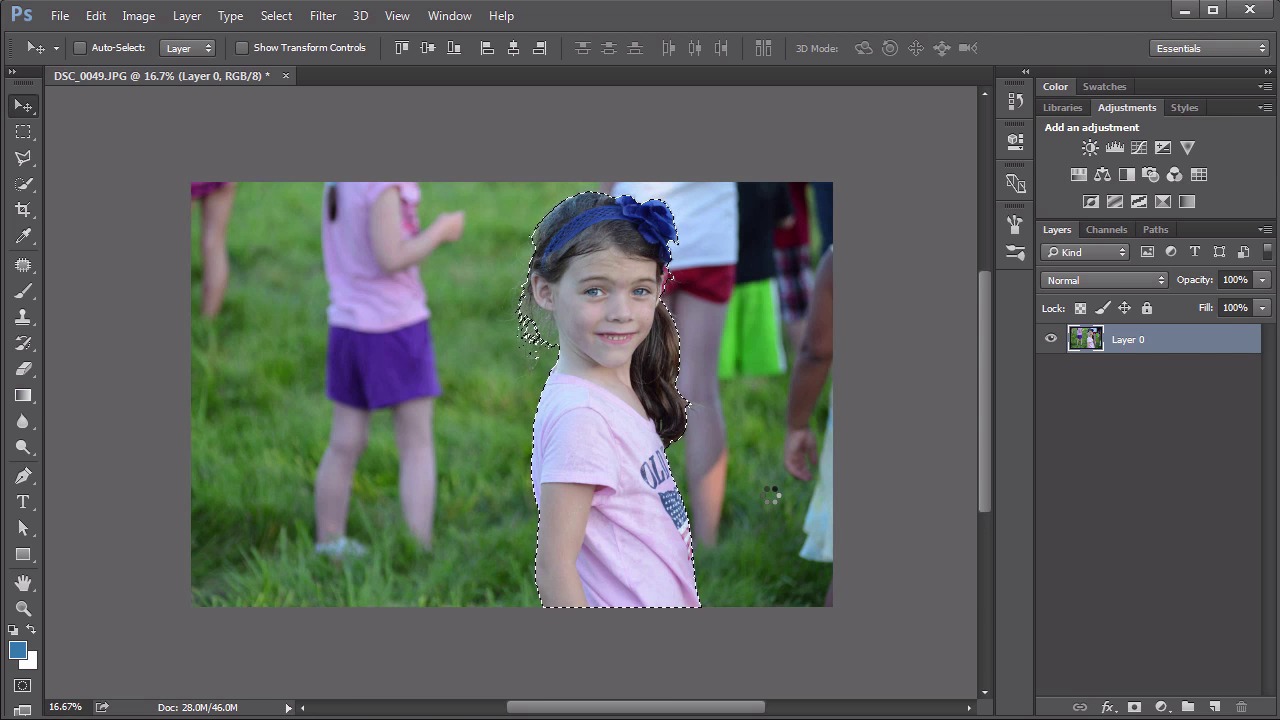Viewport: 1280px width, 720px height.
Task: Activate the Zoom tool in toolbar
Action: click(23, 608)
